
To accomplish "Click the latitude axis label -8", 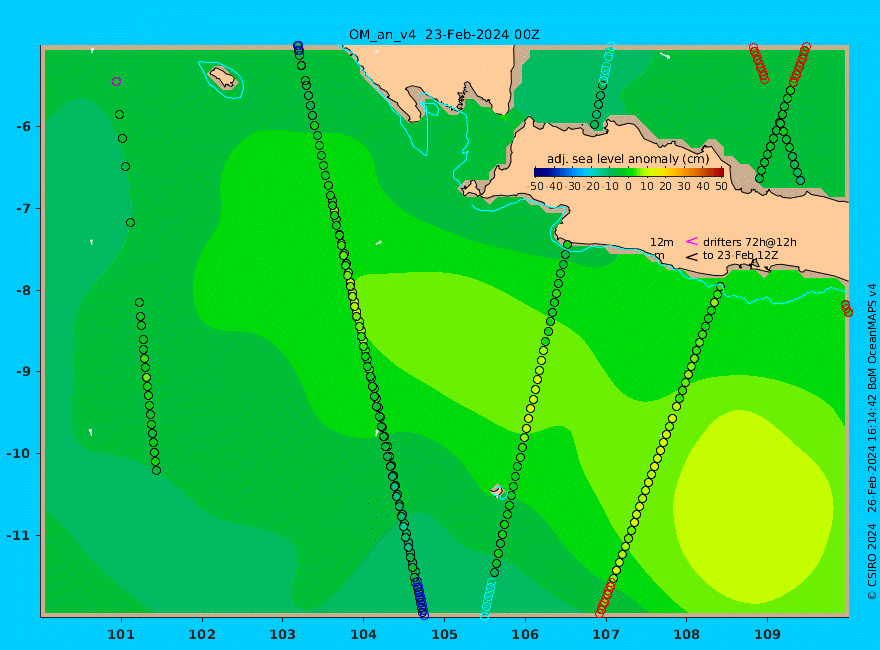I will coord(23,290).
